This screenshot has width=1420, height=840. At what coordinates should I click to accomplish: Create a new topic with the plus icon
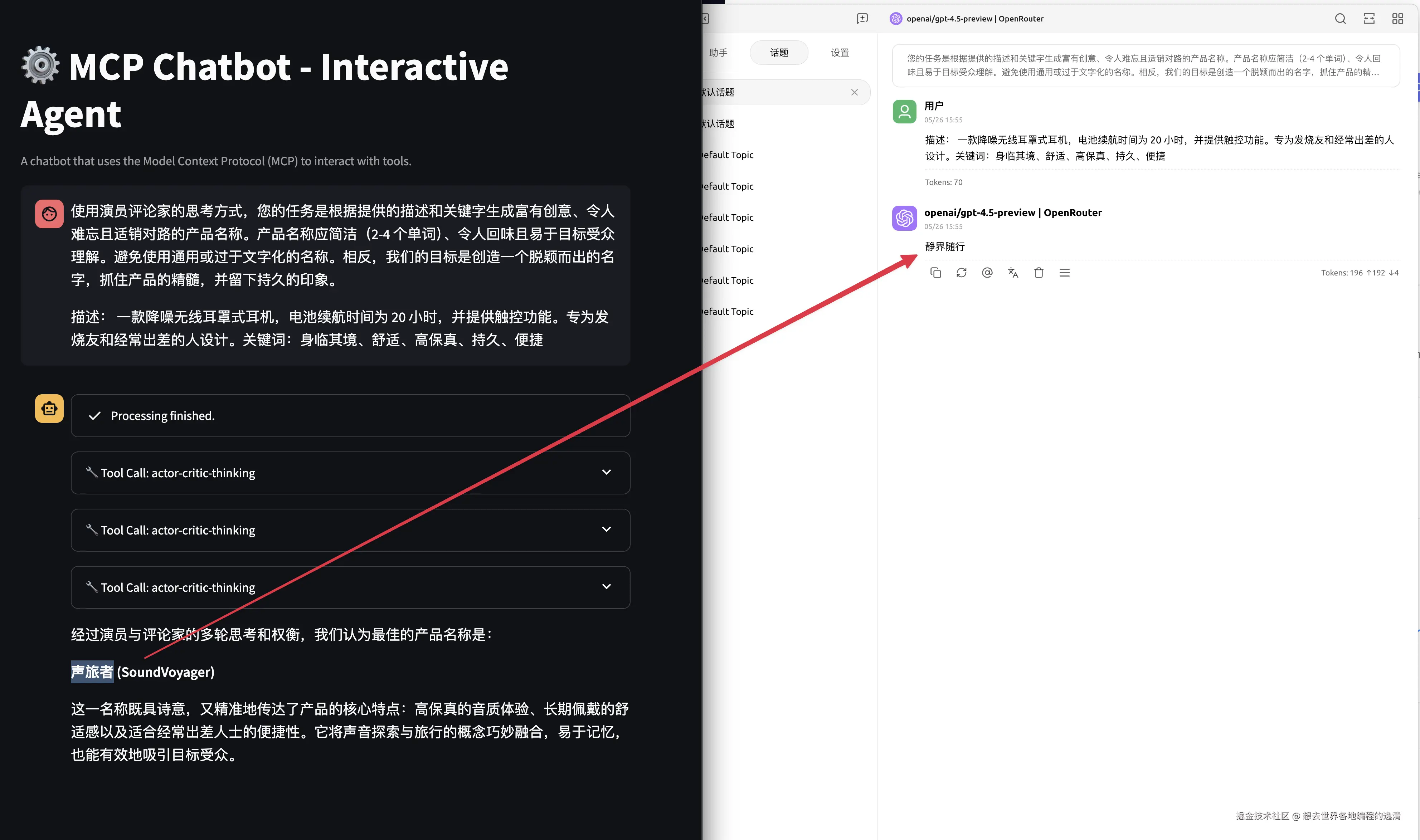[862, 19]
